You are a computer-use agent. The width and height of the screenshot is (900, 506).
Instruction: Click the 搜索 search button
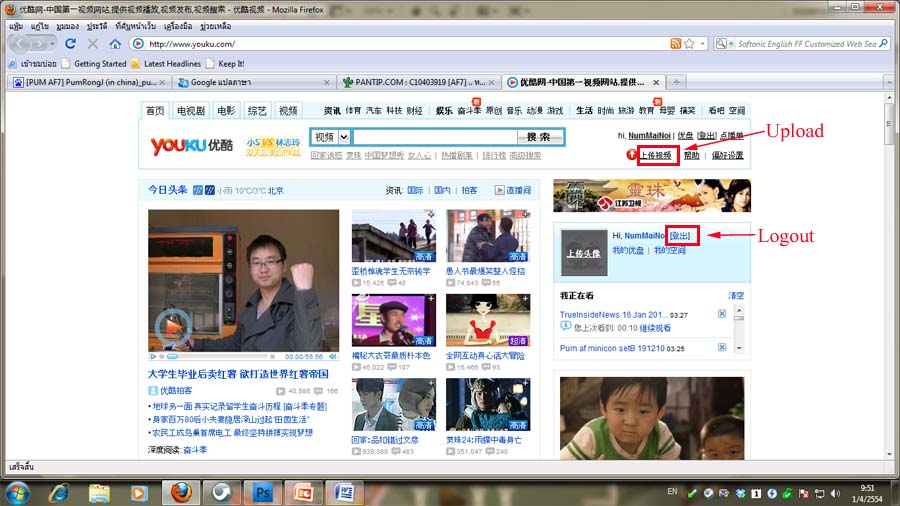tap(538, 137)
